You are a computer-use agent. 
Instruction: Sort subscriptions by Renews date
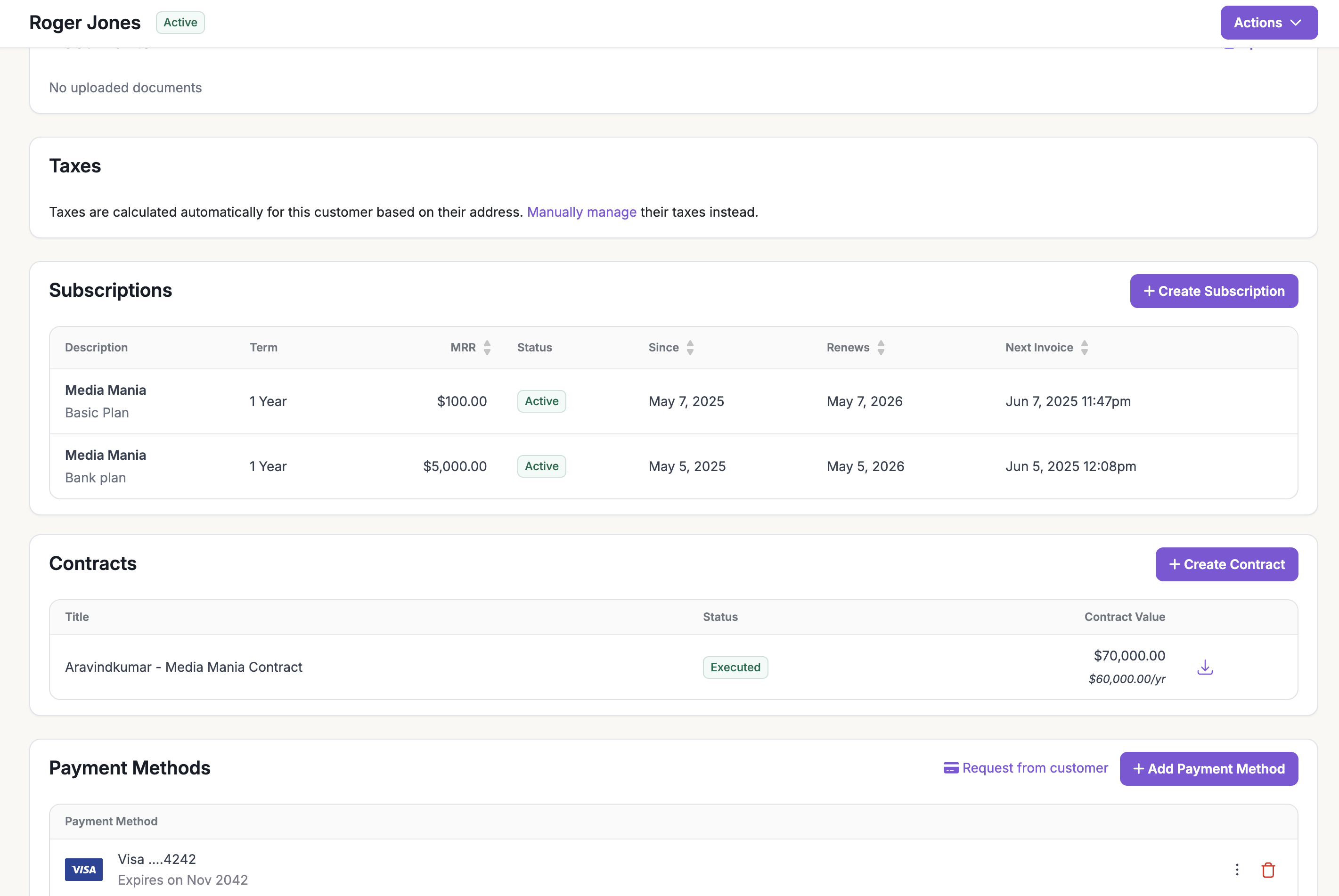(880, 347)
